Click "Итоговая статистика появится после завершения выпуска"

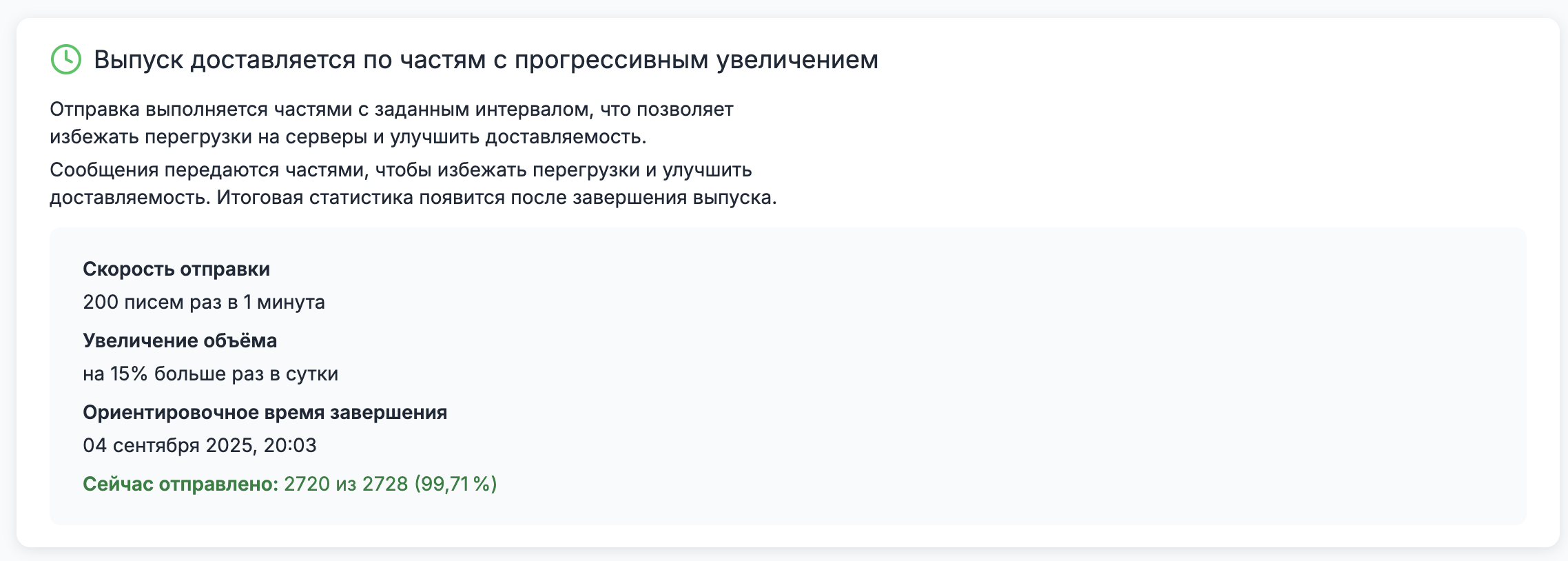tap(496, 198)
